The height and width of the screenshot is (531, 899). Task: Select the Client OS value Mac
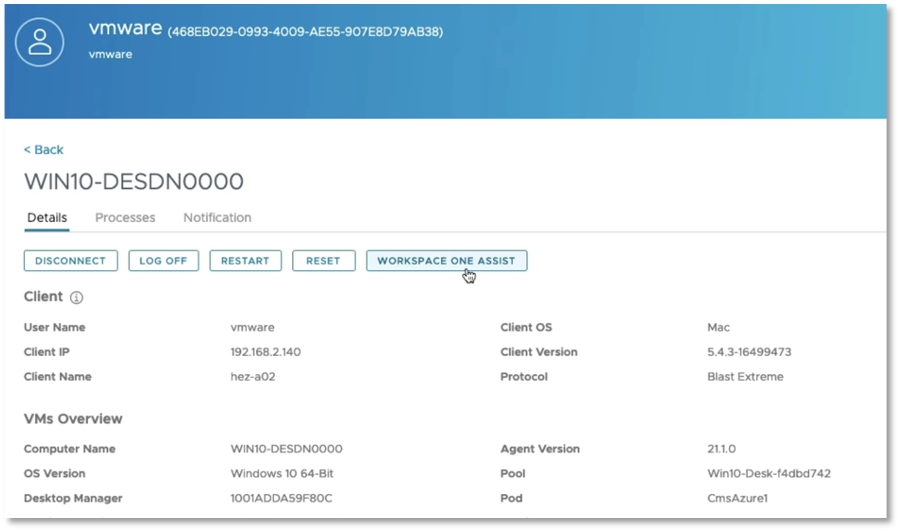coord(718,327)
